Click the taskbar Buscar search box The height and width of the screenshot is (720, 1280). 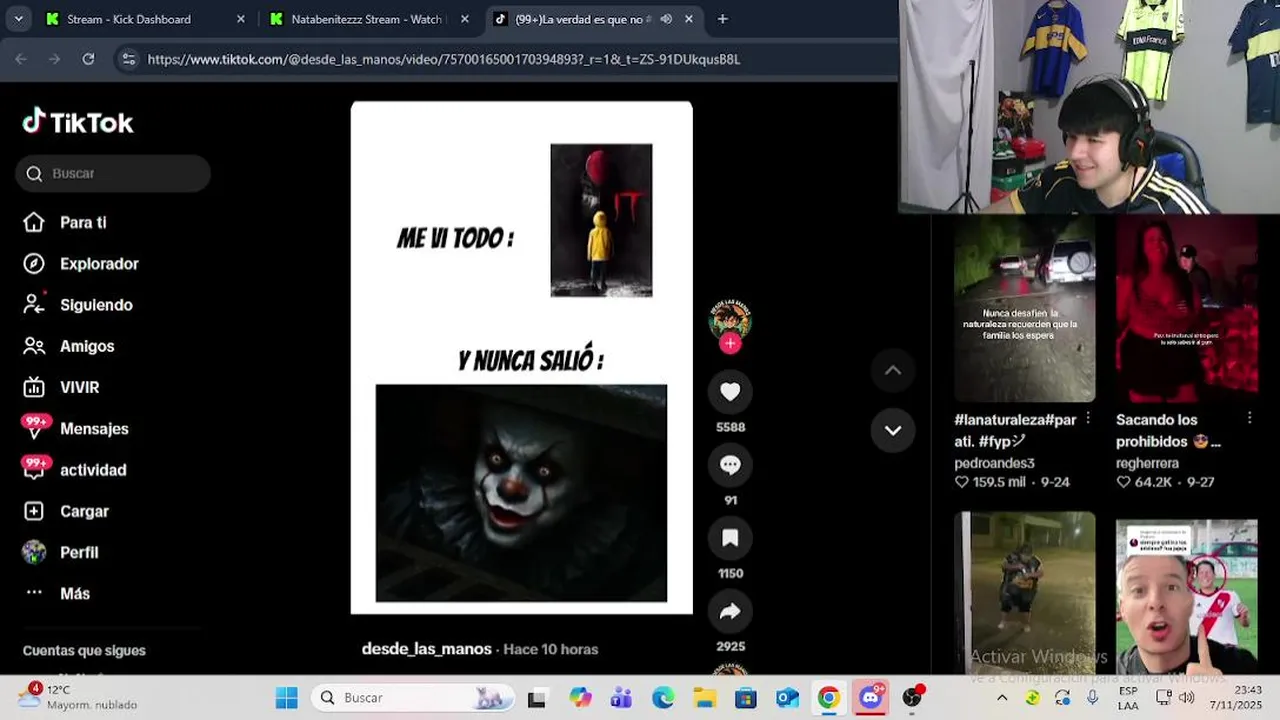[412, 697]
